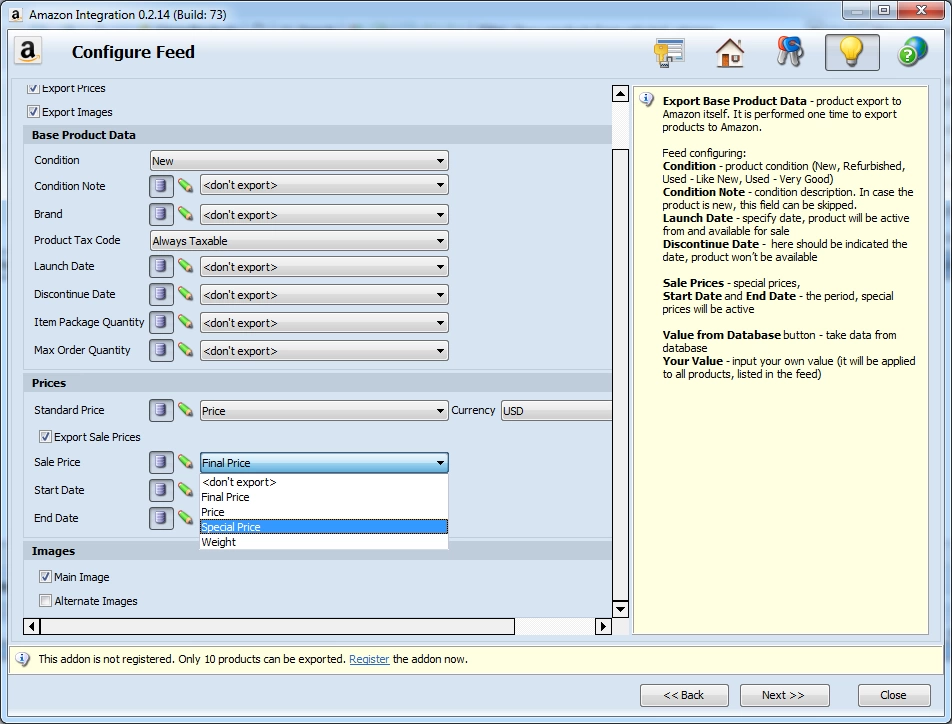Click the horizontal scrollbar left arrow

32,626
